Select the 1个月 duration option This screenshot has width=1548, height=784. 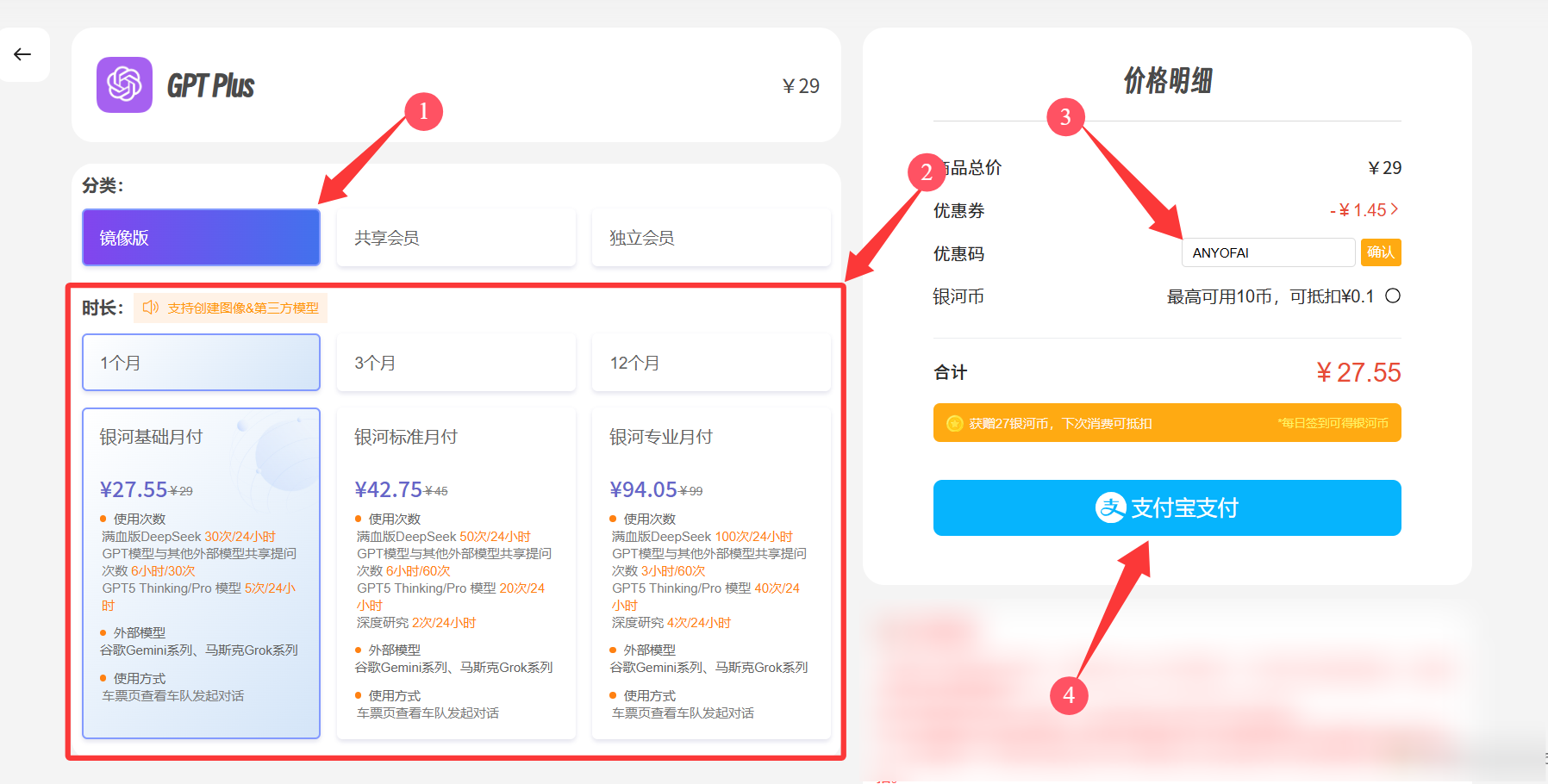[200, 362]
